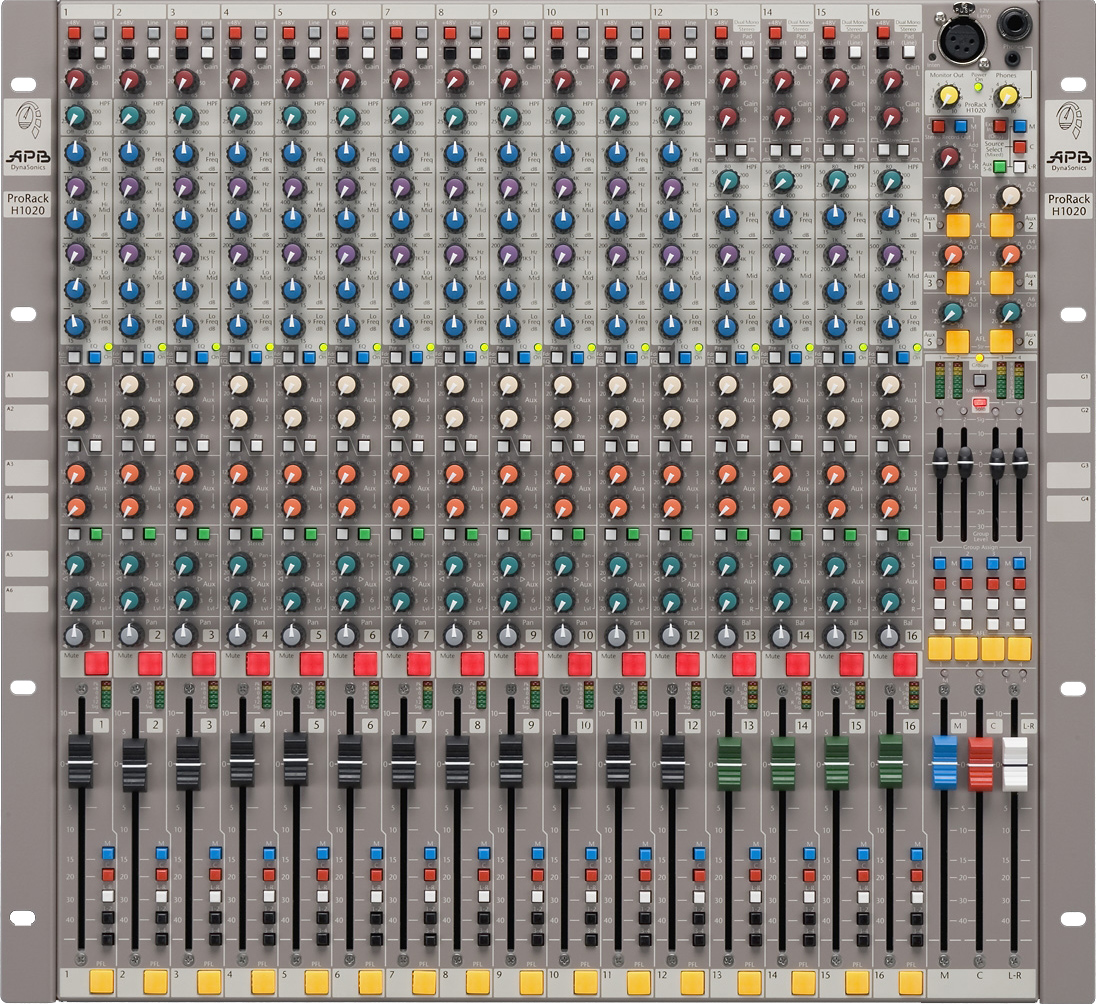The width and height of the screenshot is (1097, 1004).
Task: Click the channel 1 red Gain knob
Action: point(77,81)
